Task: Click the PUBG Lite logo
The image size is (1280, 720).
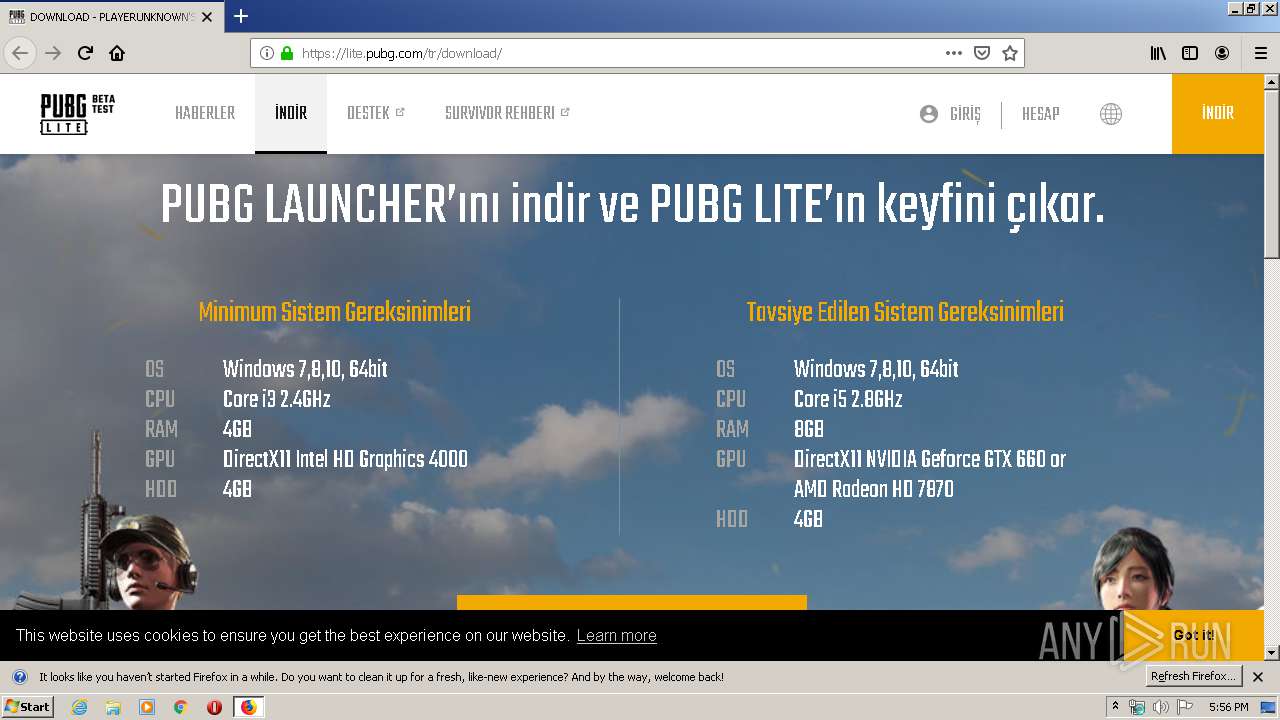Action: coord(78,113)
